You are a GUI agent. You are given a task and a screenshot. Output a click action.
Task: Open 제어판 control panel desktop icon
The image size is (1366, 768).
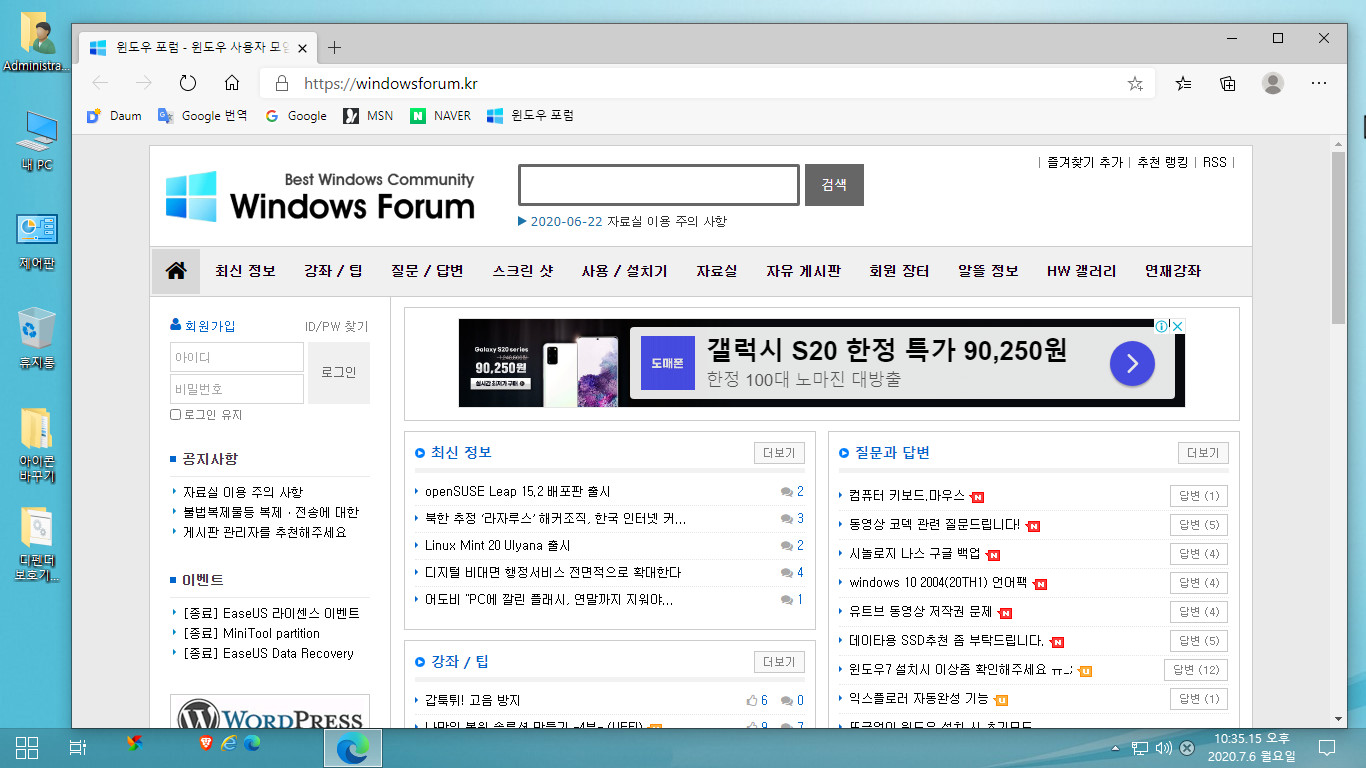pyautogui.click(x=37, y=241)
